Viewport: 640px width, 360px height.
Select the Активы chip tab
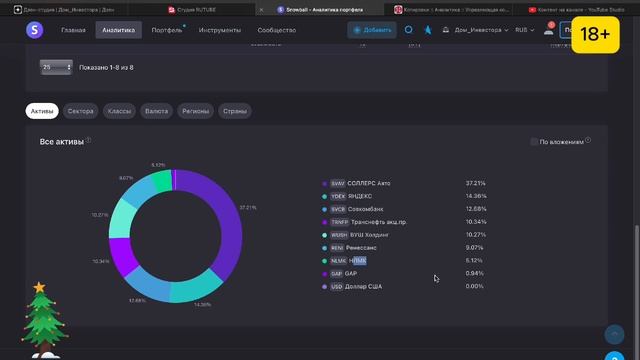42,111
